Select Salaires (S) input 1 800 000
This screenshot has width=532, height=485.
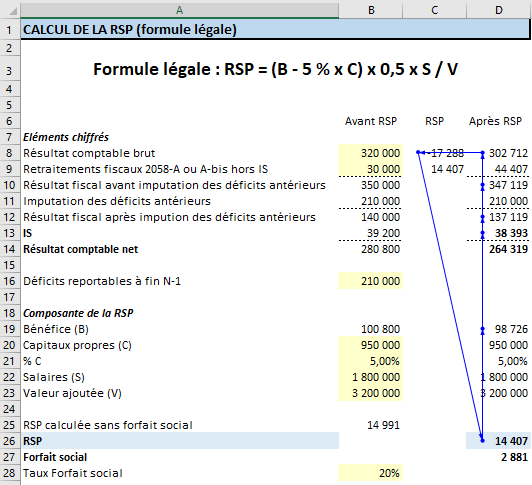coord(371,377)
